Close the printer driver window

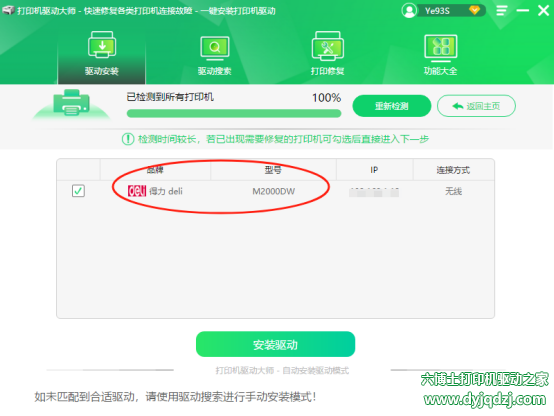[x=543, y=11]
